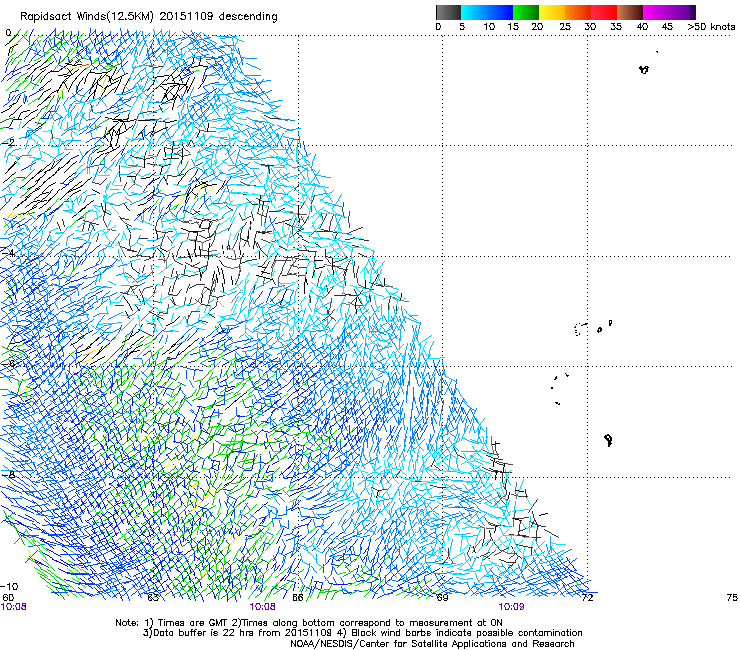
Task: Click the '66' longitude axis label
Action: 298,598
